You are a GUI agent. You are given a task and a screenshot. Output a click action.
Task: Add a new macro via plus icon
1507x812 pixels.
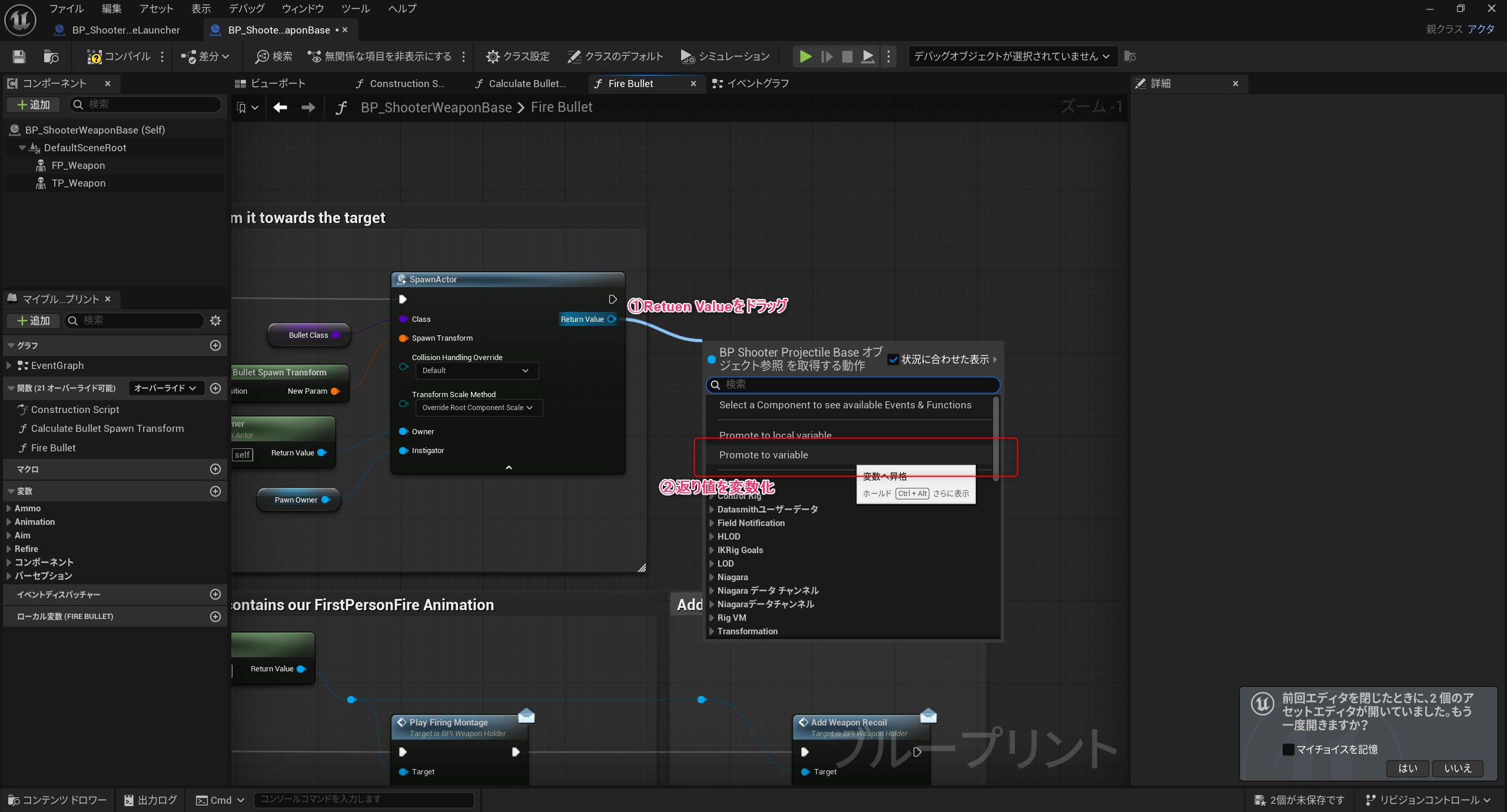point(215,469)
